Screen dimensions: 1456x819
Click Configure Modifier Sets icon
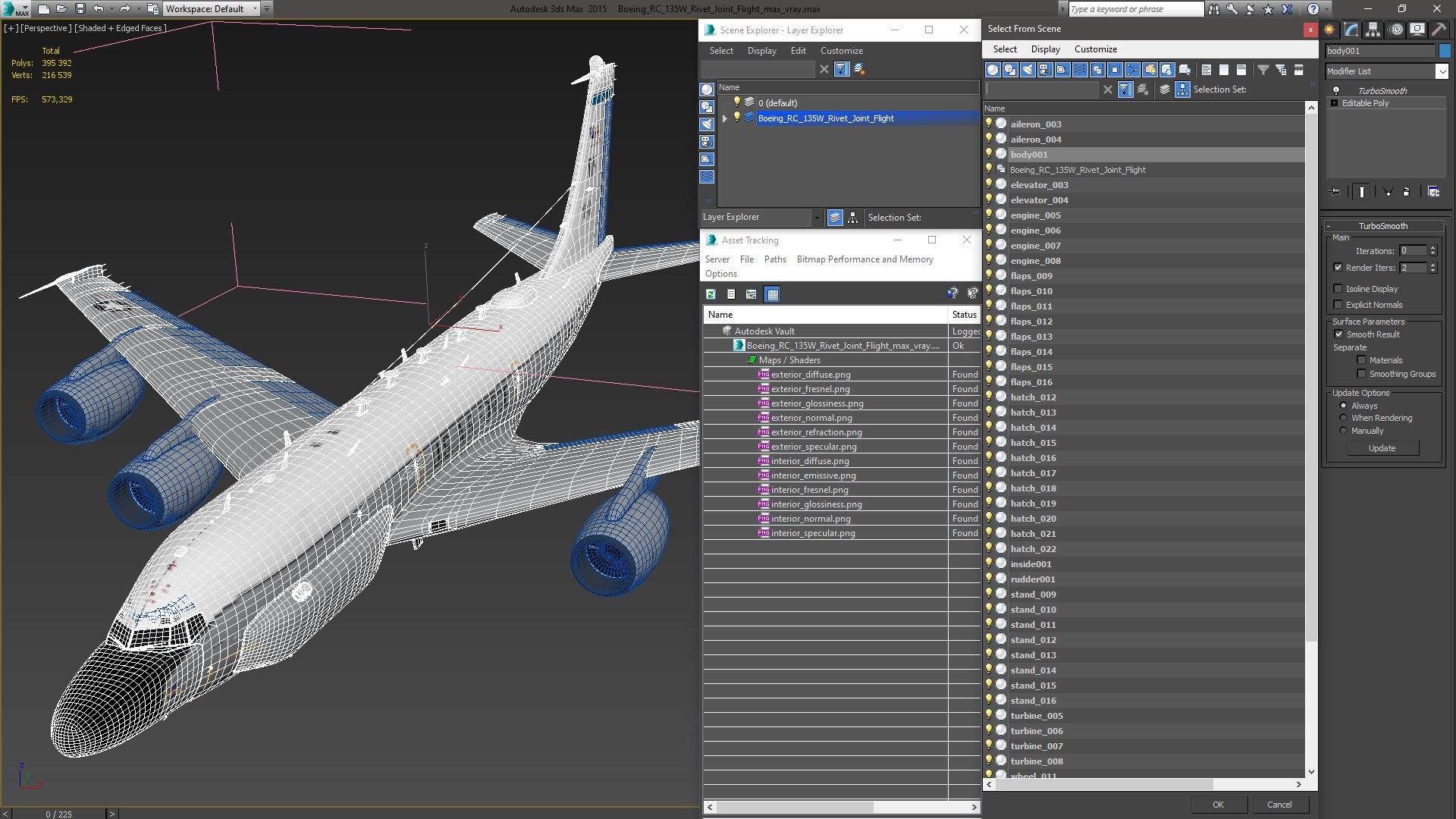click(x=1433, y=192)
